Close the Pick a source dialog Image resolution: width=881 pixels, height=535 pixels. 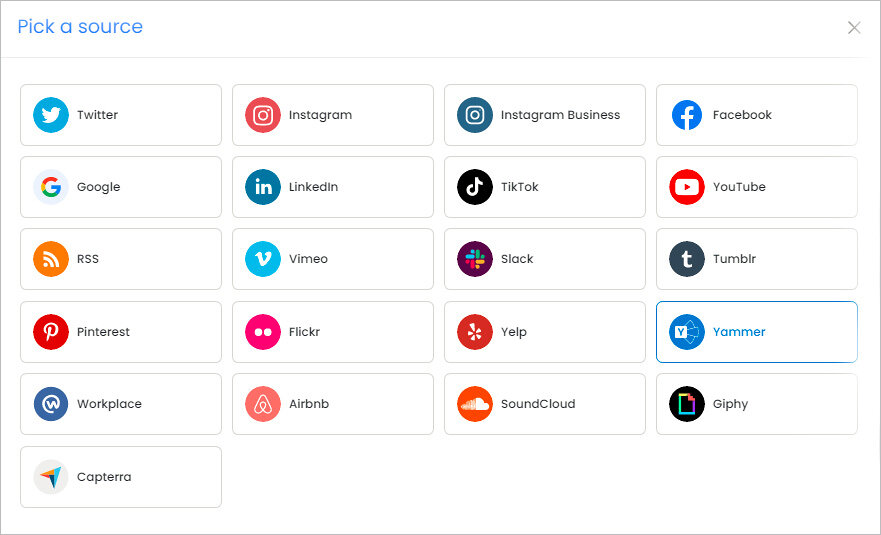coord(854,28)
